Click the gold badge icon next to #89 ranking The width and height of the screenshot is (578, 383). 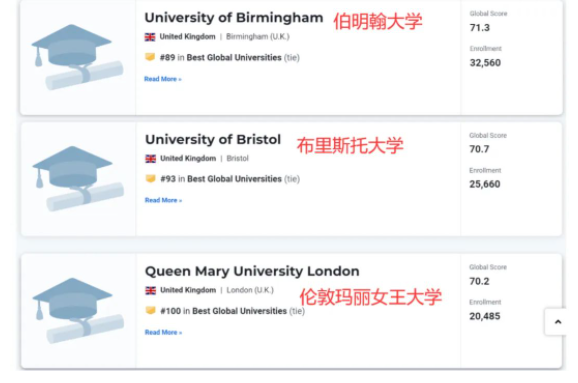tap(150, 57)
